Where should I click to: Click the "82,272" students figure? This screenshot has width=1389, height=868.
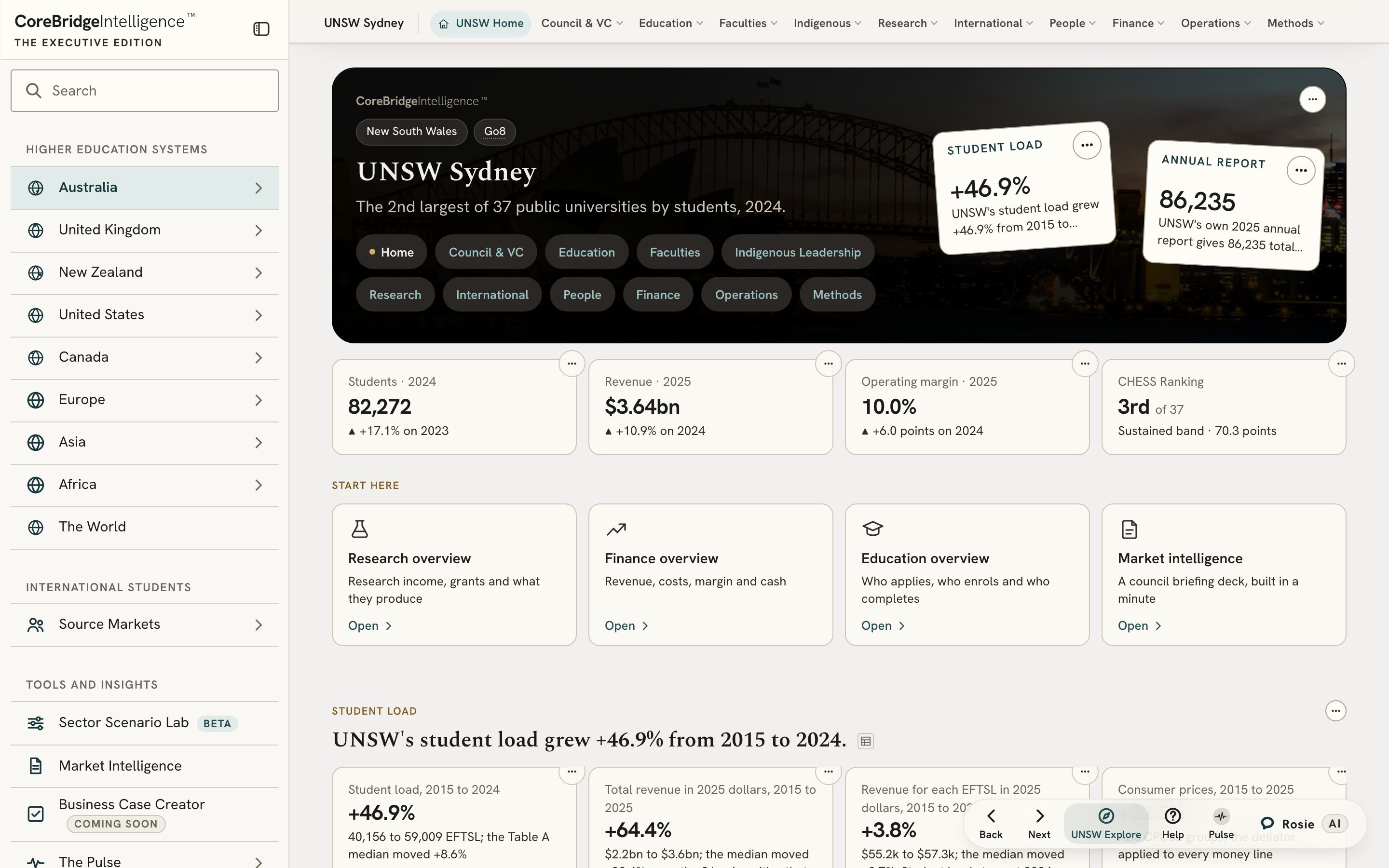pos(380,407)
